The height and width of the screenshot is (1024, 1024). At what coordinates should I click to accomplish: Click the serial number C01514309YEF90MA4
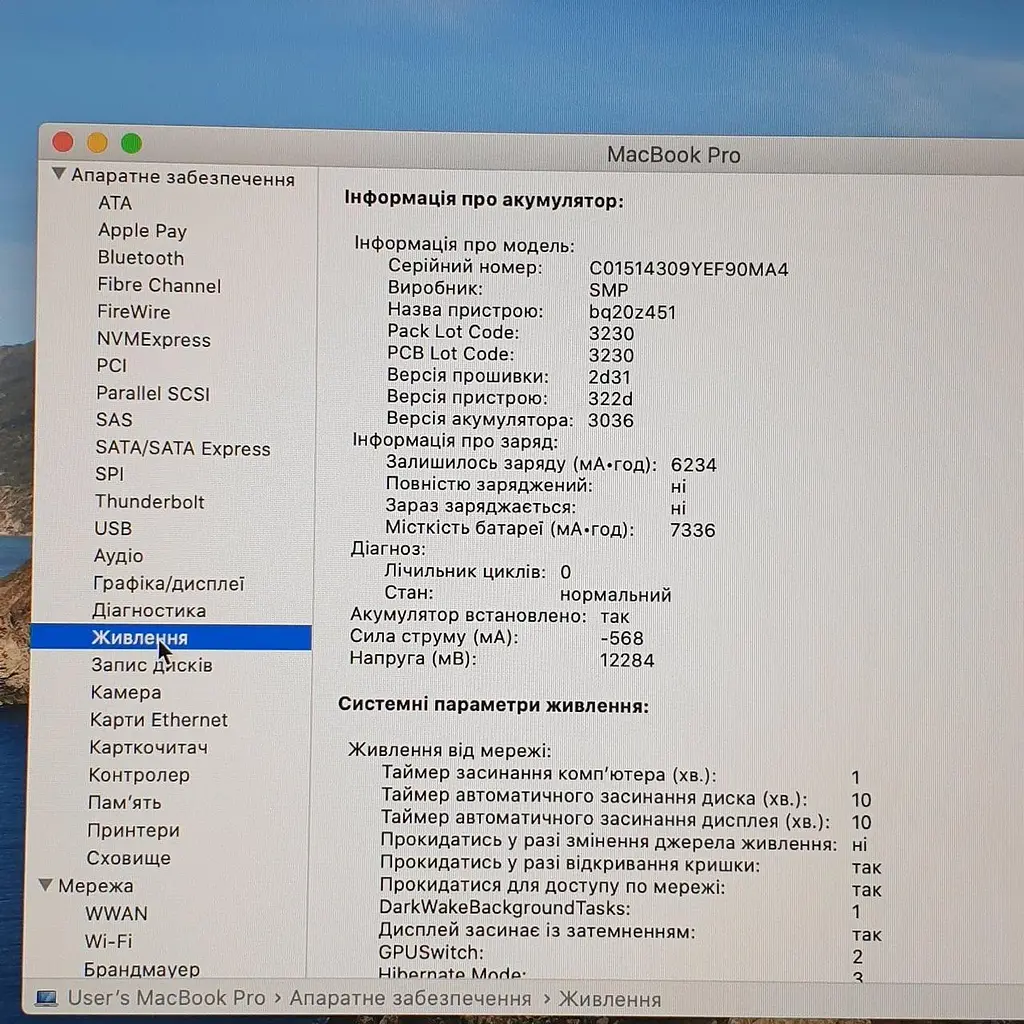688,269
